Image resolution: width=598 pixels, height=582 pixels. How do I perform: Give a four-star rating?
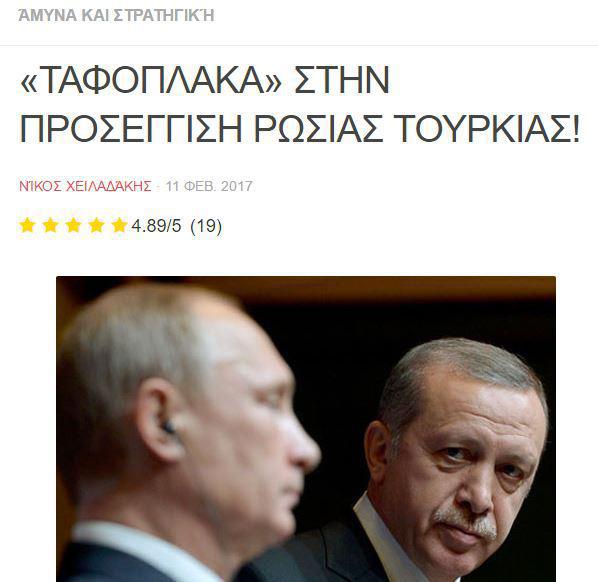[x=96, y=225]
